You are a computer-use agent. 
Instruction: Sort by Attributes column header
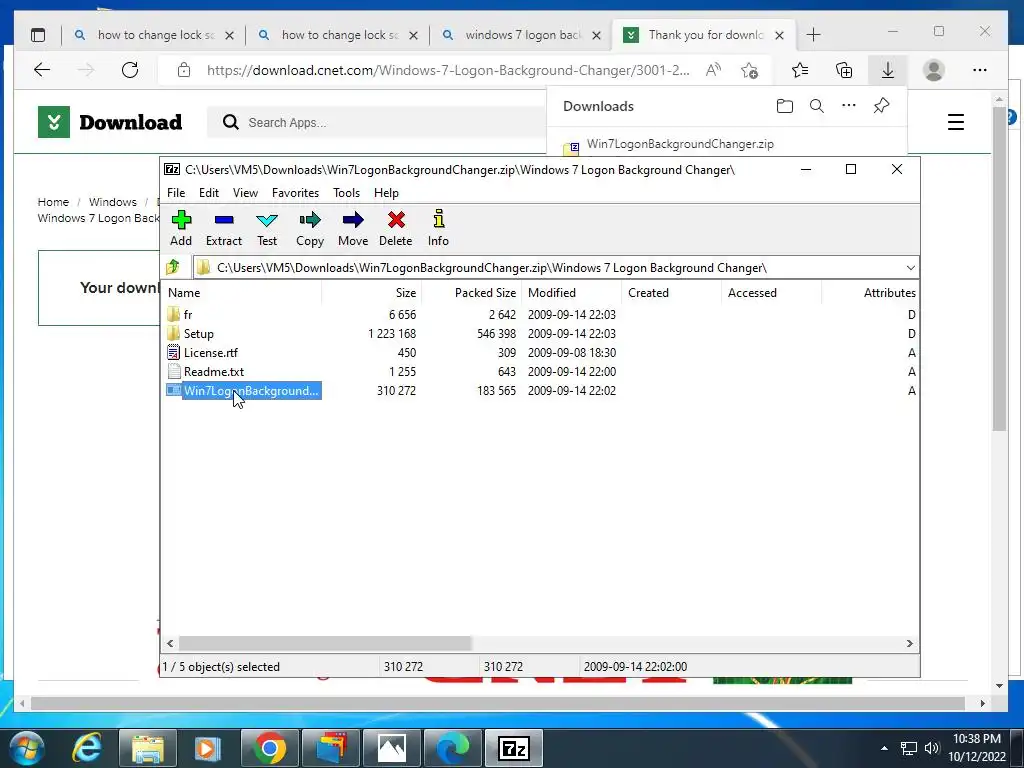click(870, 293)
